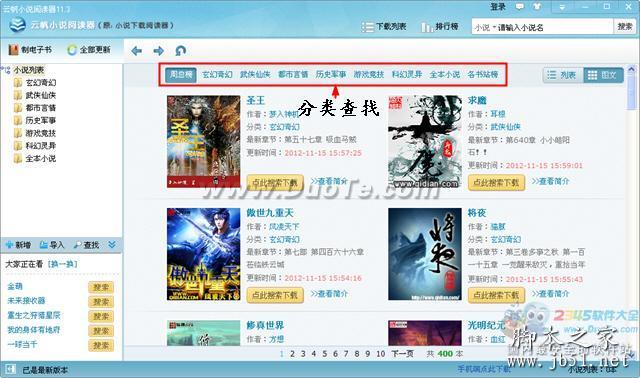The height and width of the screenshot is (378, 640).
Task: Select the 各书站榜 tab
Action: click(x=483, y=75)
